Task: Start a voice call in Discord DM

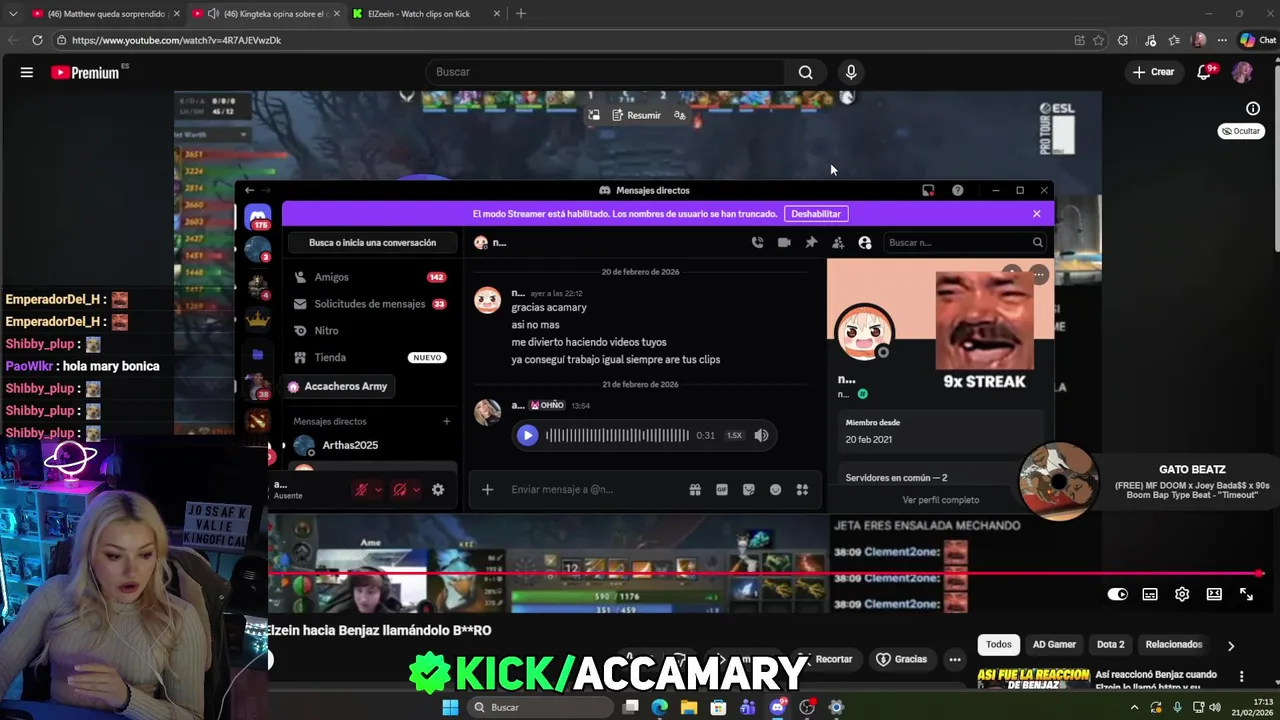Action: pos(757,242)
